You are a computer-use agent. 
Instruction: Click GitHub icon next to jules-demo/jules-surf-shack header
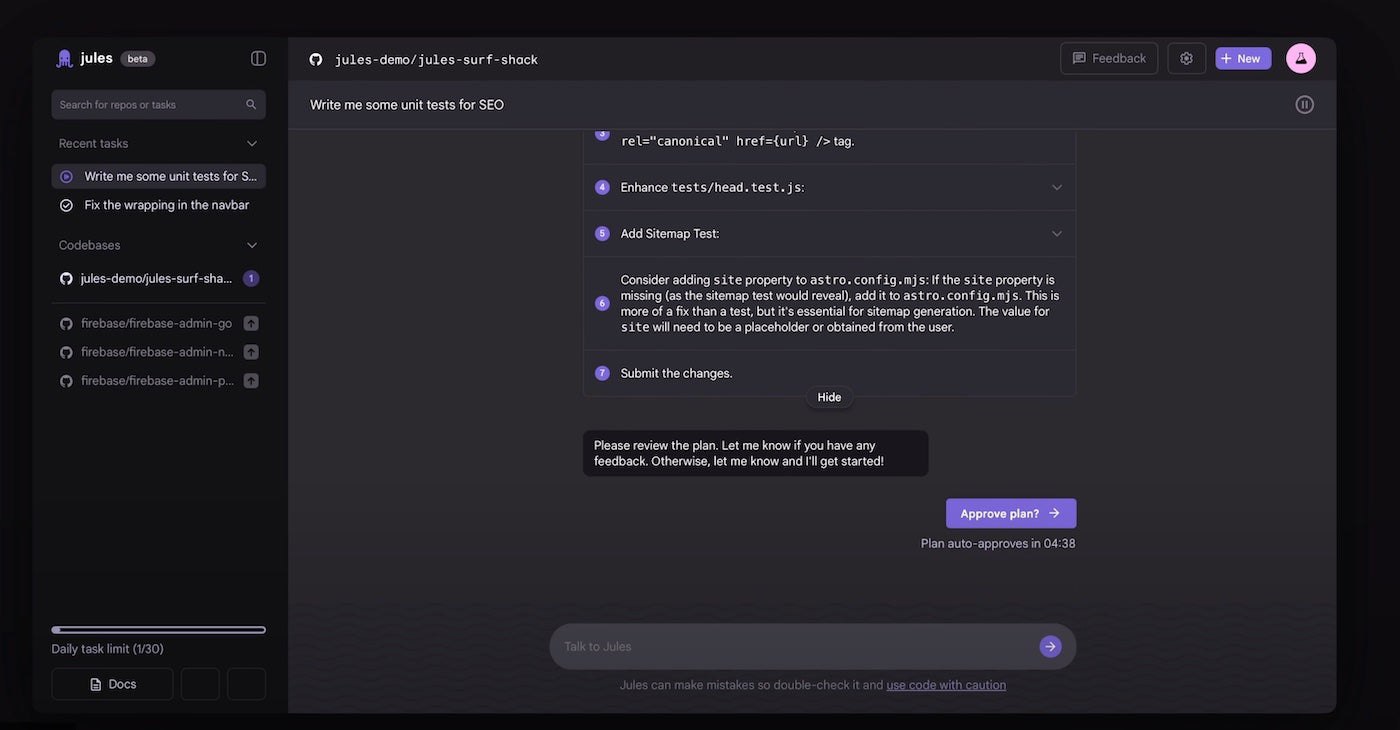coord(316,59)
